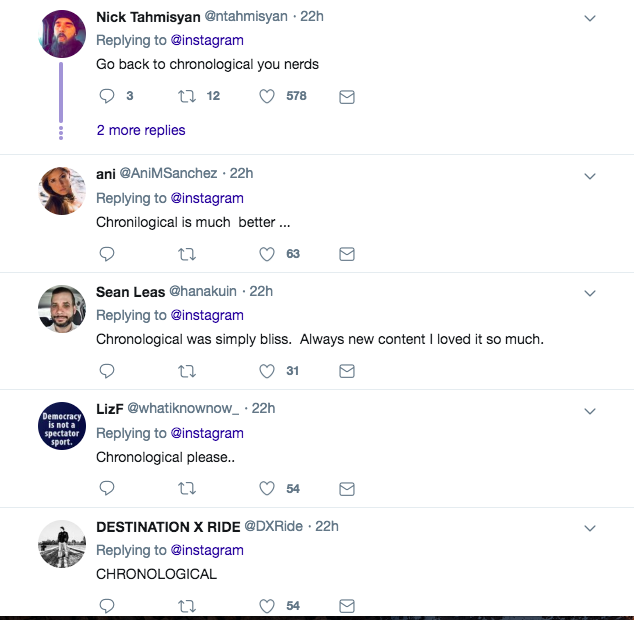Image resolution: width=634 pixels, height=620 pixels.
Task: Like Nick Tahmisyan's tweet with 578 likes
Action: pos(267,97)
